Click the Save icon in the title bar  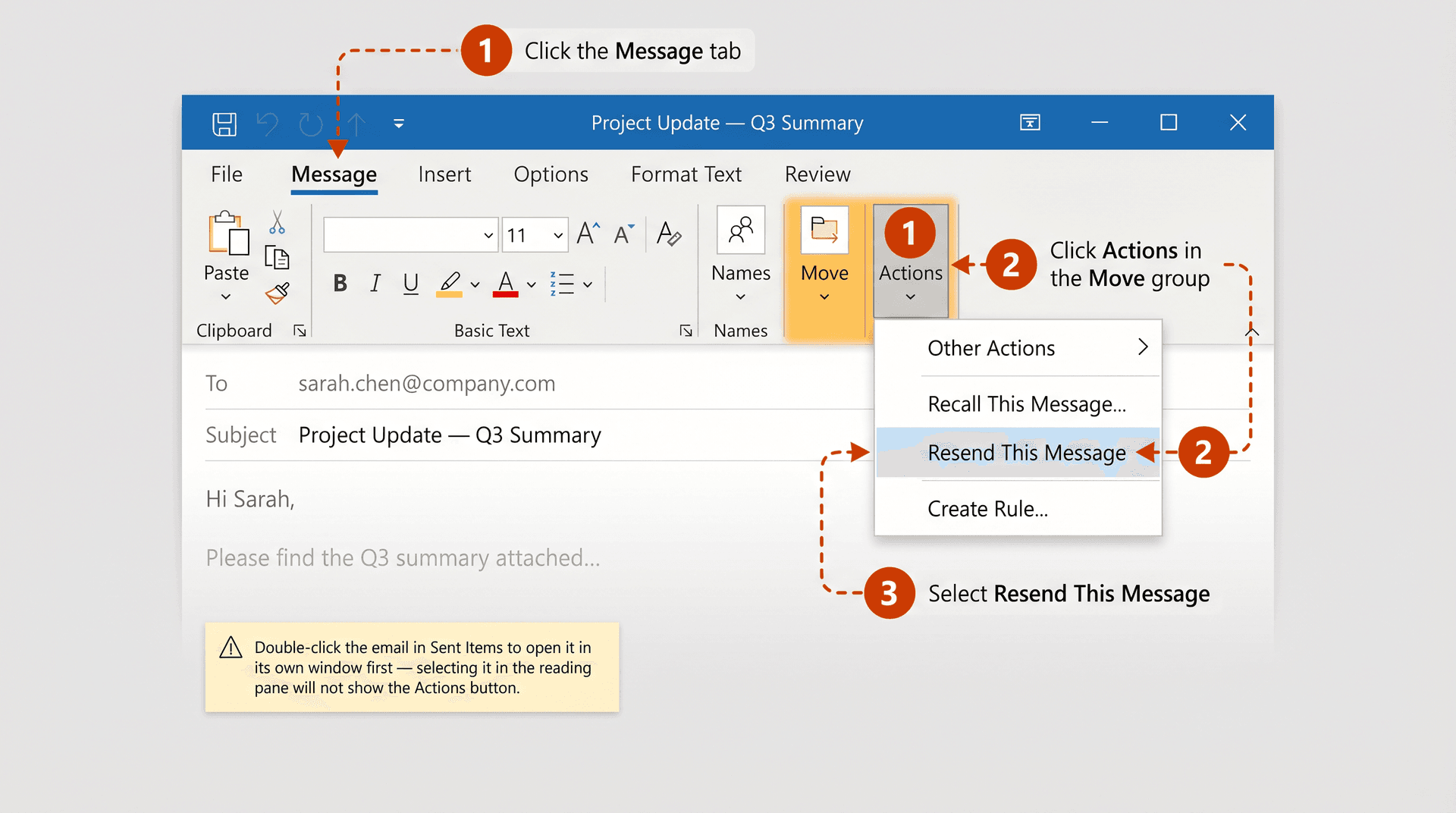point(224,123)
